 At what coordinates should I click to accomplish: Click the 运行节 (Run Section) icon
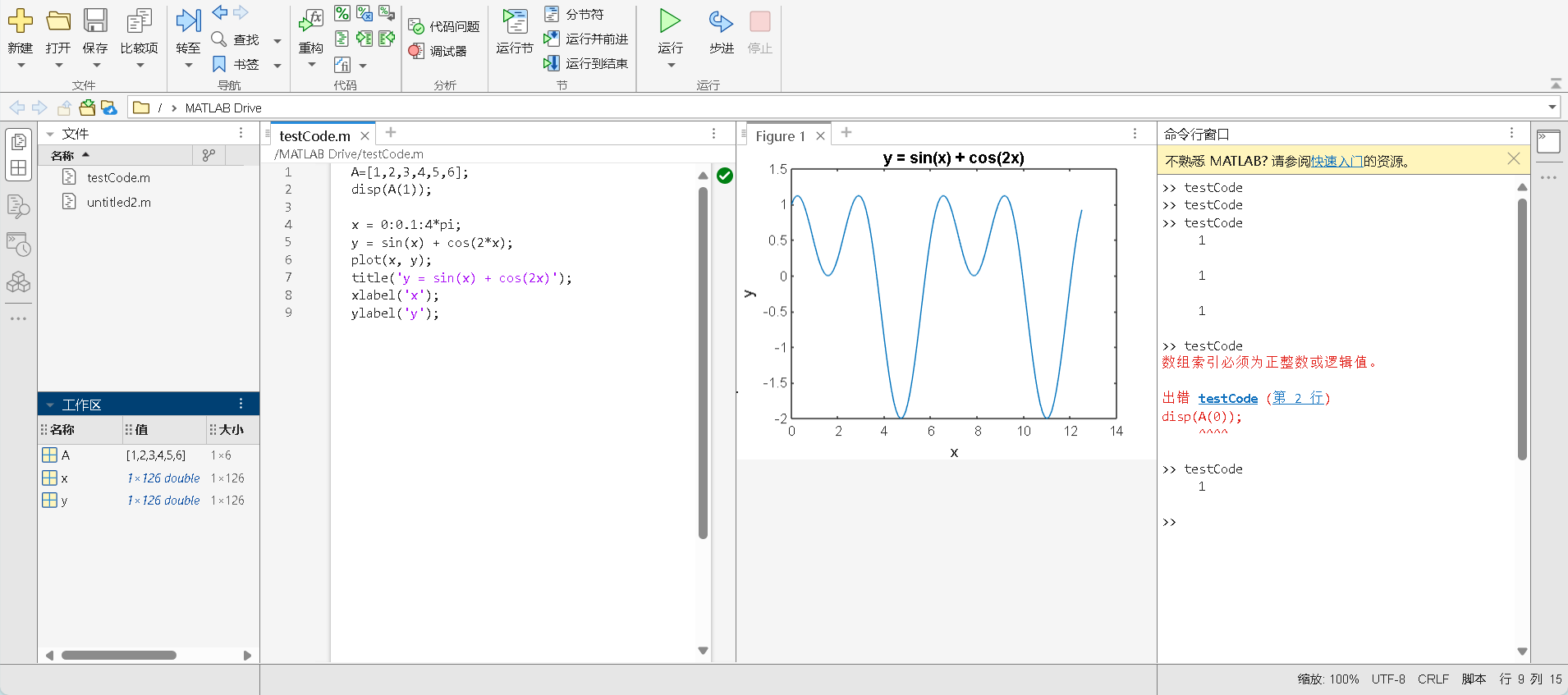[515, 21]
